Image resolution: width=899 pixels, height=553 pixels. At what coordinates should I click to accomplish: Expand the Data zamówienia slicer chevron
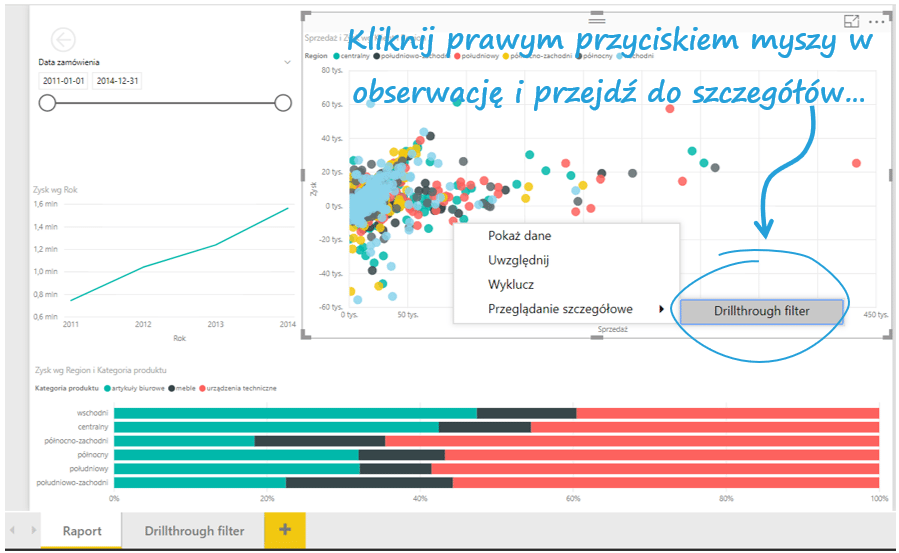click(x=287, y=61)
